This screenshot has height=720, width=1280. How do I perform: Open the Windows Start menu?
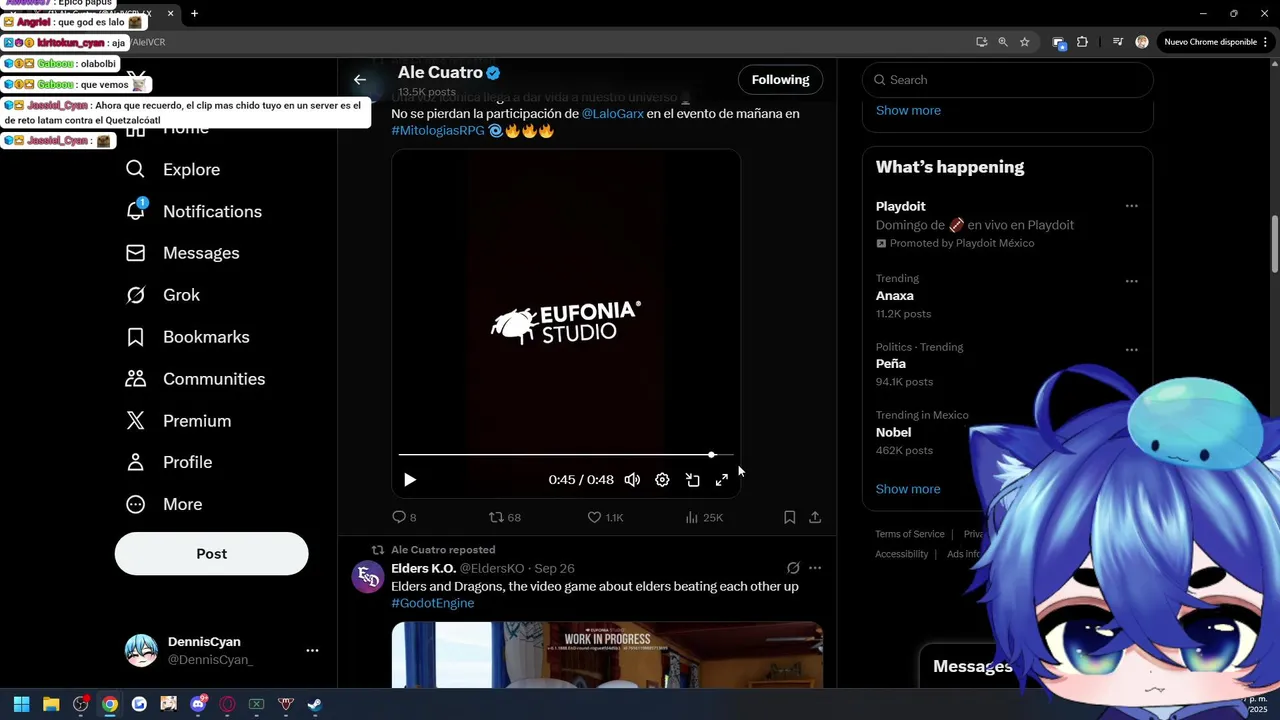tap(22, 704)
